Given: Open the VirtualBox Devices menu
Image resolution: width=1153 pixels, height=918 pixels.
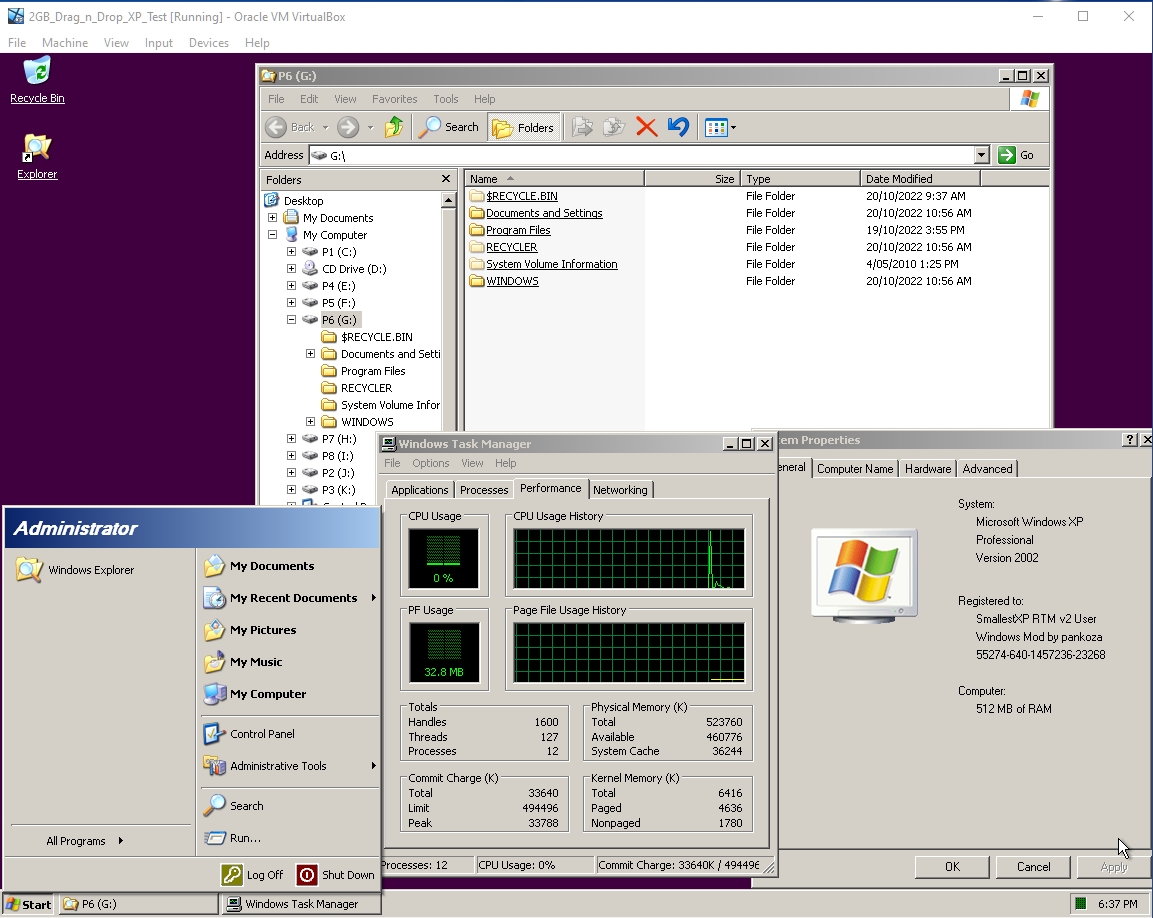Looking at the screenshot, I should (209, 43).
